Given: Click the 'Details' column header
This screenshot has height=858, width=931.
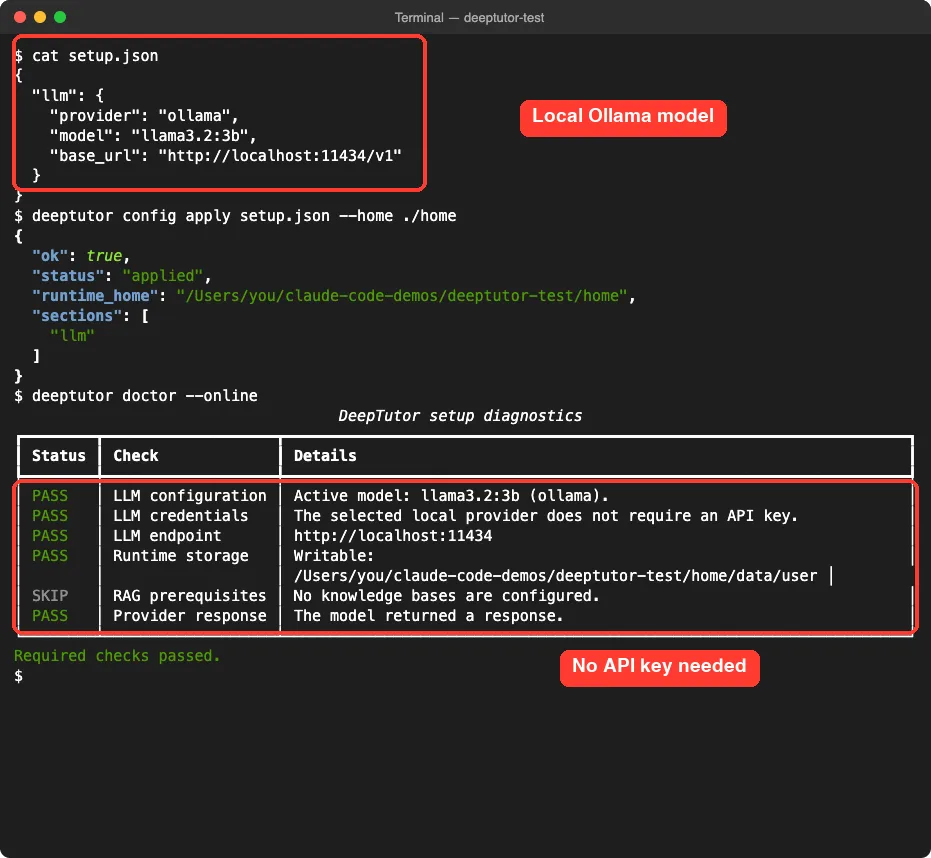Looking at the screenshot, I should (325, 456).
